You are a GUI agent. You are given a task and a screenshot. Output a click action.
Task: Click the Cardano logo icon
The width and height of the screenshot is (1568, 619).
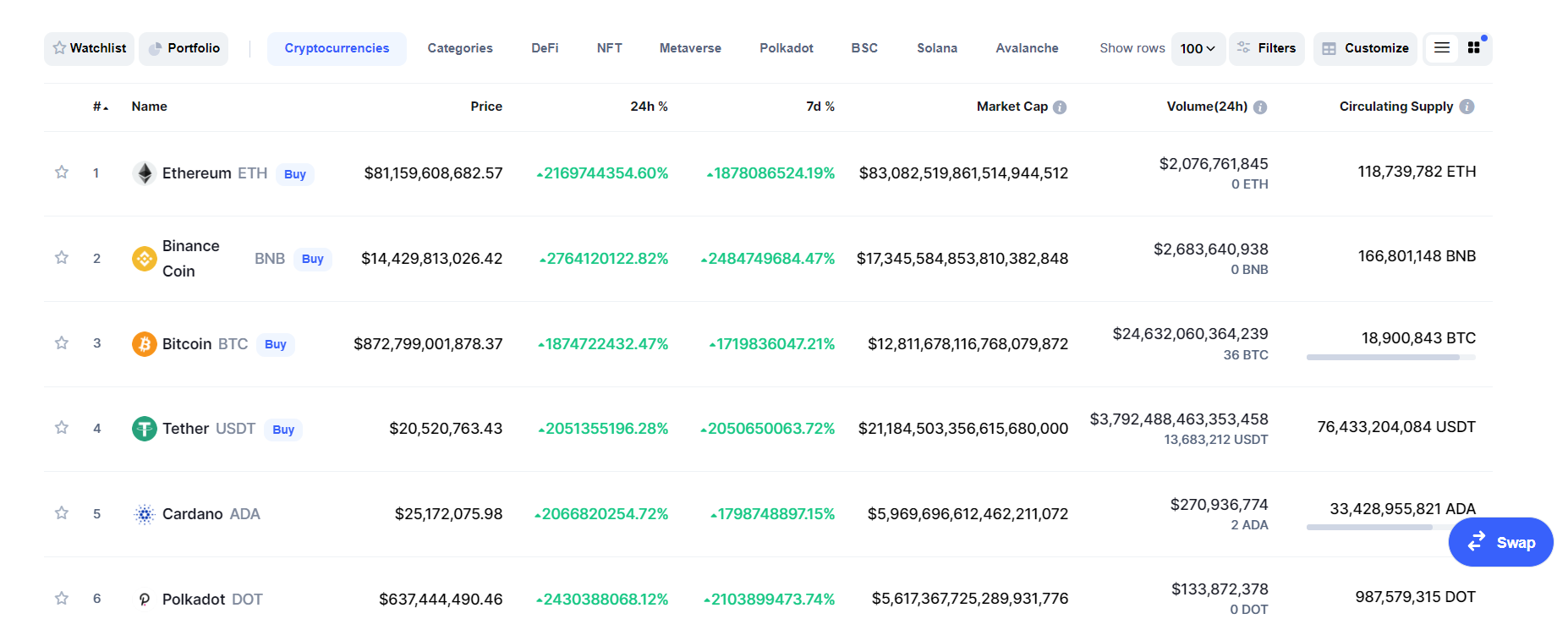click(x=145, y=514)
